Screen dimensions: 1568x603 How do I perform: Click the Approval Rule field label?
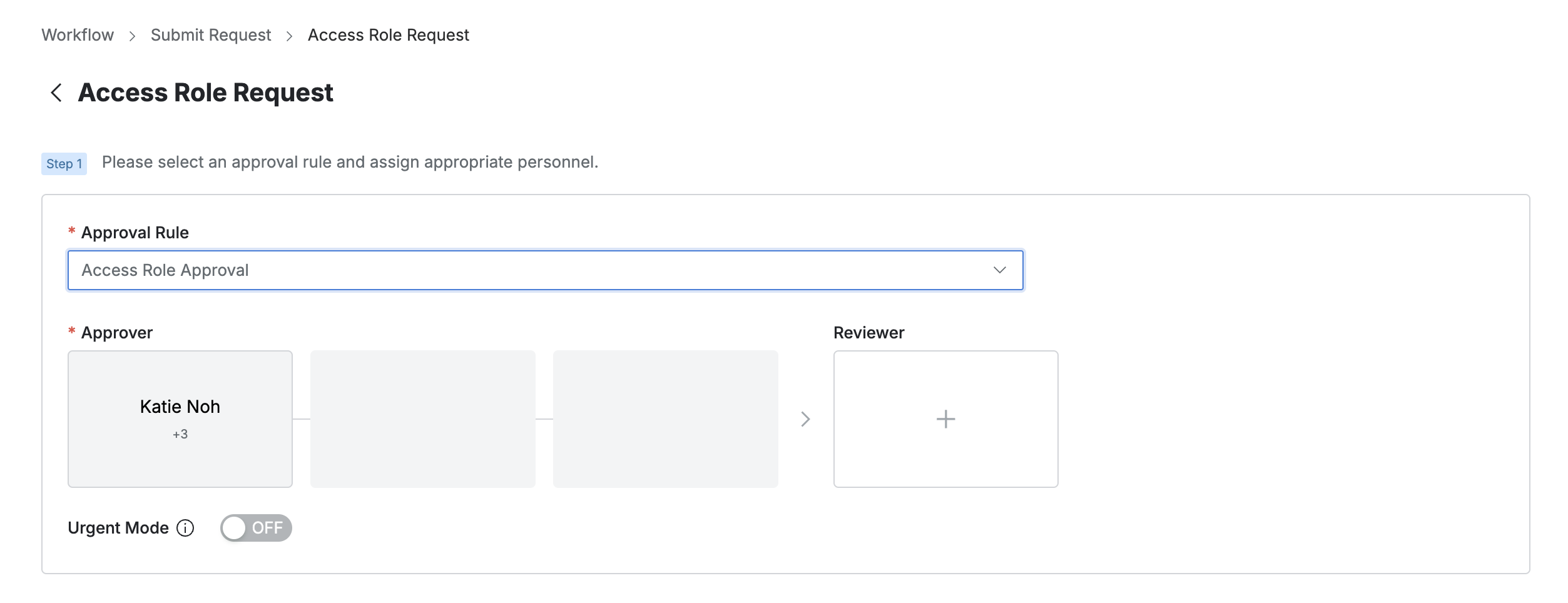pos(135,233)
